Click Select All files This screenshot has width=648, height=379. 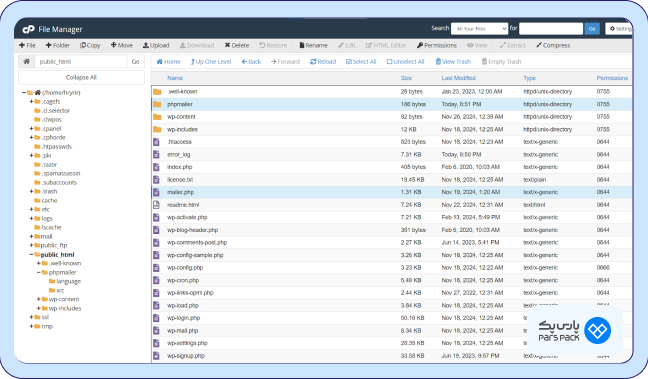[361, 62]
